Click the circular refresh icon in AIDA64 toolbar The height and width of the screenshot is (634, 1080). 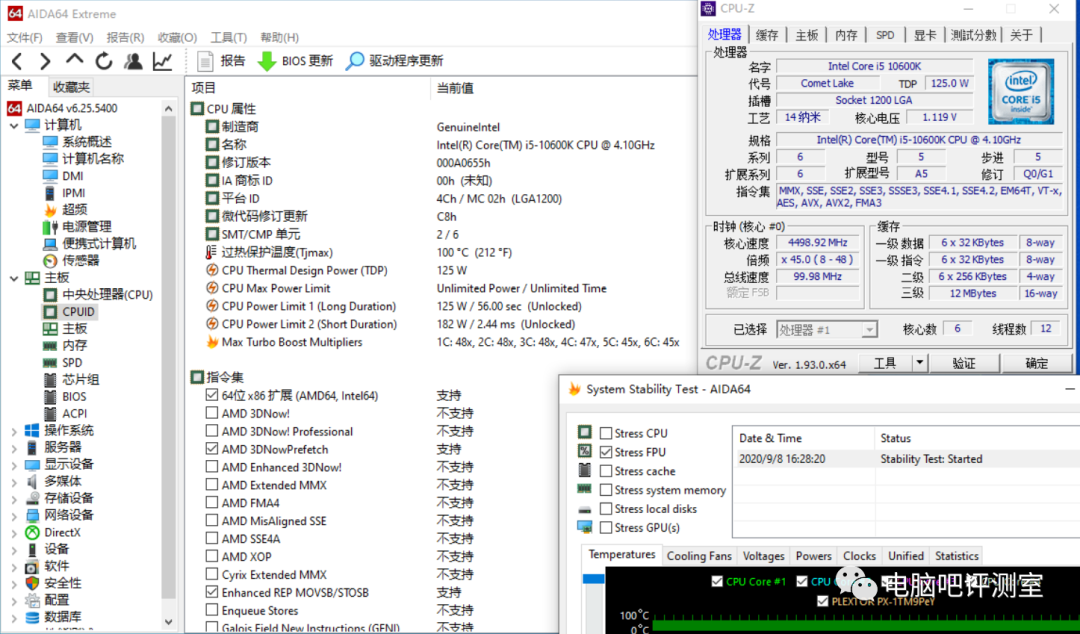click(103, 60)
